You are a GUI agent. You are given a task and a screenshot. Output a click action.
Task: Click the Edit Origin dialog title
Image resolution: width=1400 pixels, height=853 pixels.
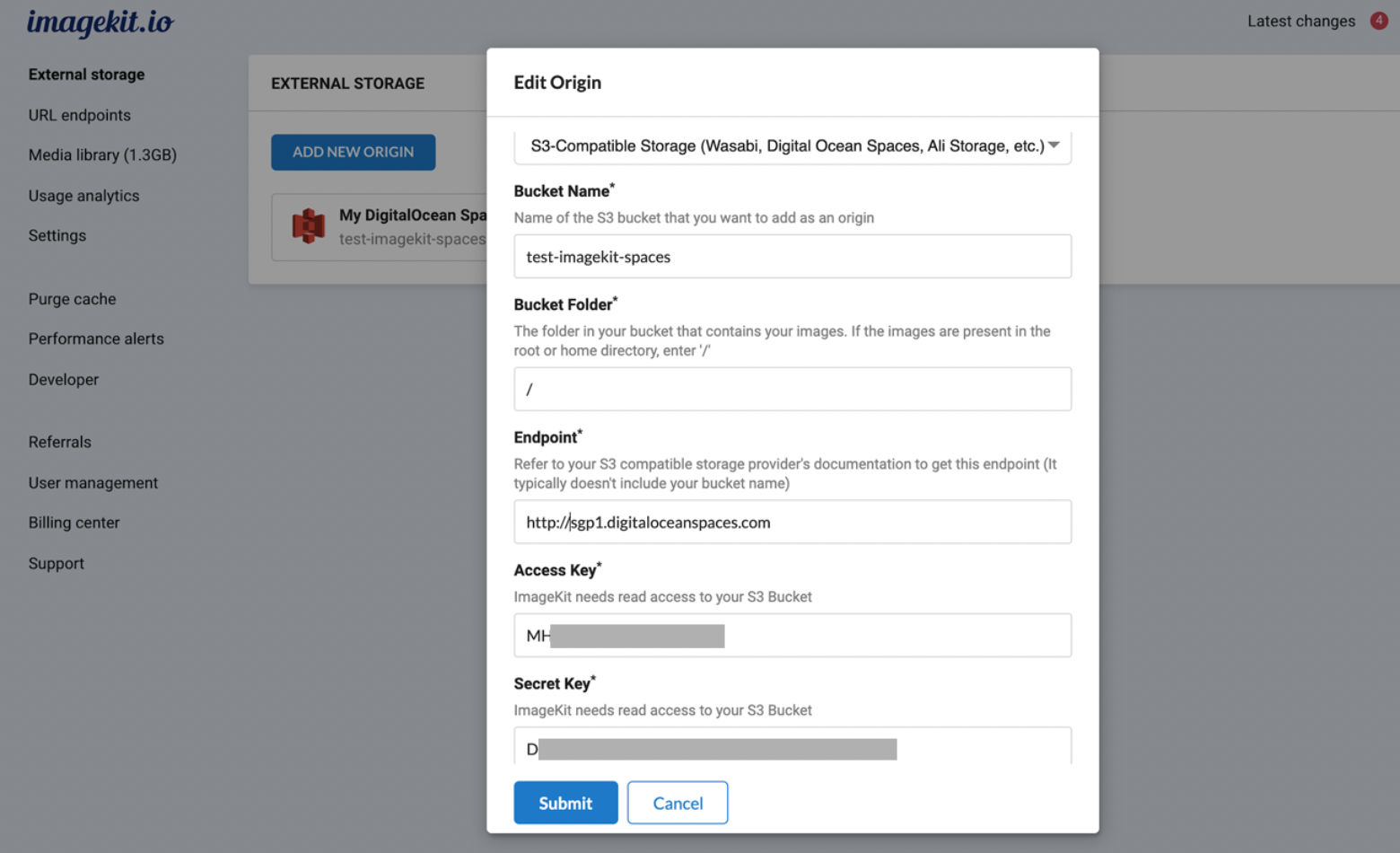(557, 83)
